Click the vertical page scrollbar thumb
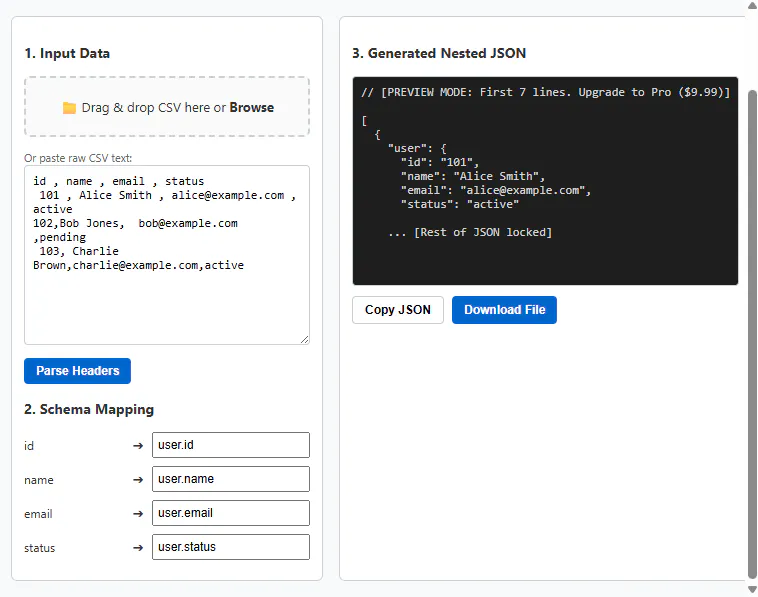This screenshot has height=597, width=758. coord(752,334)
